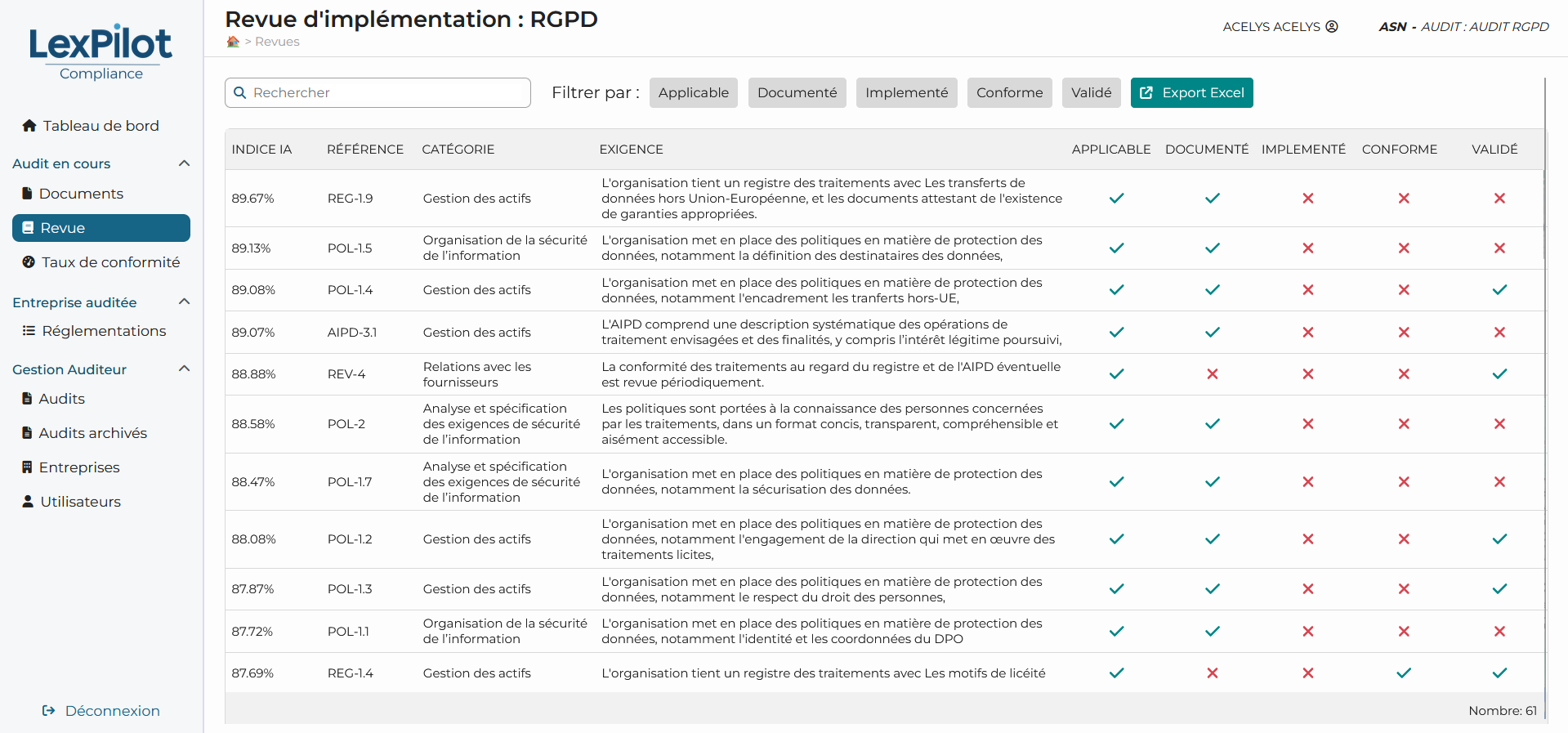Filter by Conforme
The height and width of the screenshot is (733, 1568).
point(1009,93)
